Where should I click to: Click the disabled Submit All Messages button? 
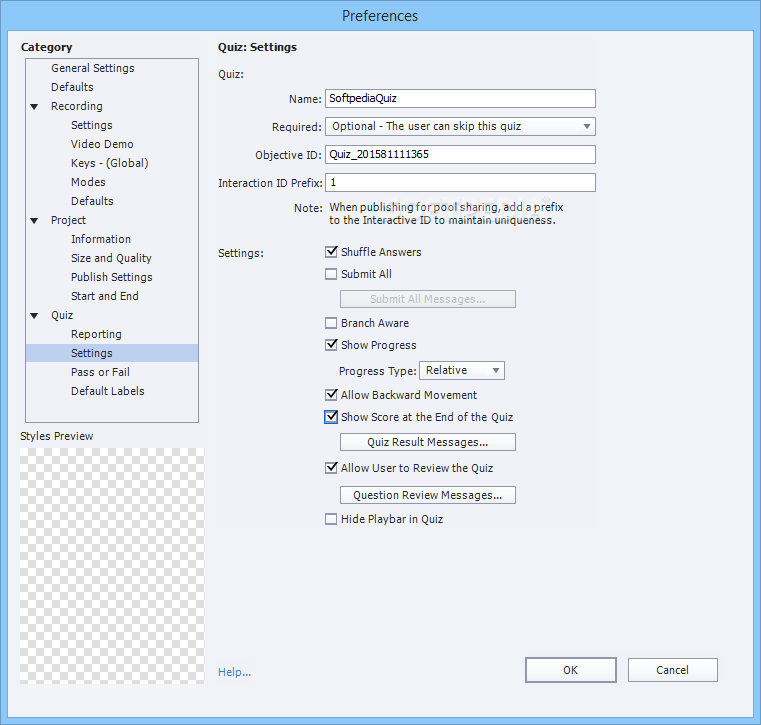coord(428,299)
